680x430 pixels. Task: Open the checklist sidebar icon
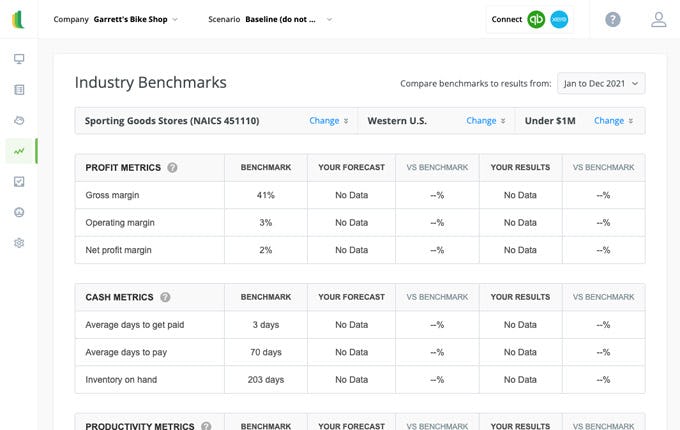coord(19,182)
